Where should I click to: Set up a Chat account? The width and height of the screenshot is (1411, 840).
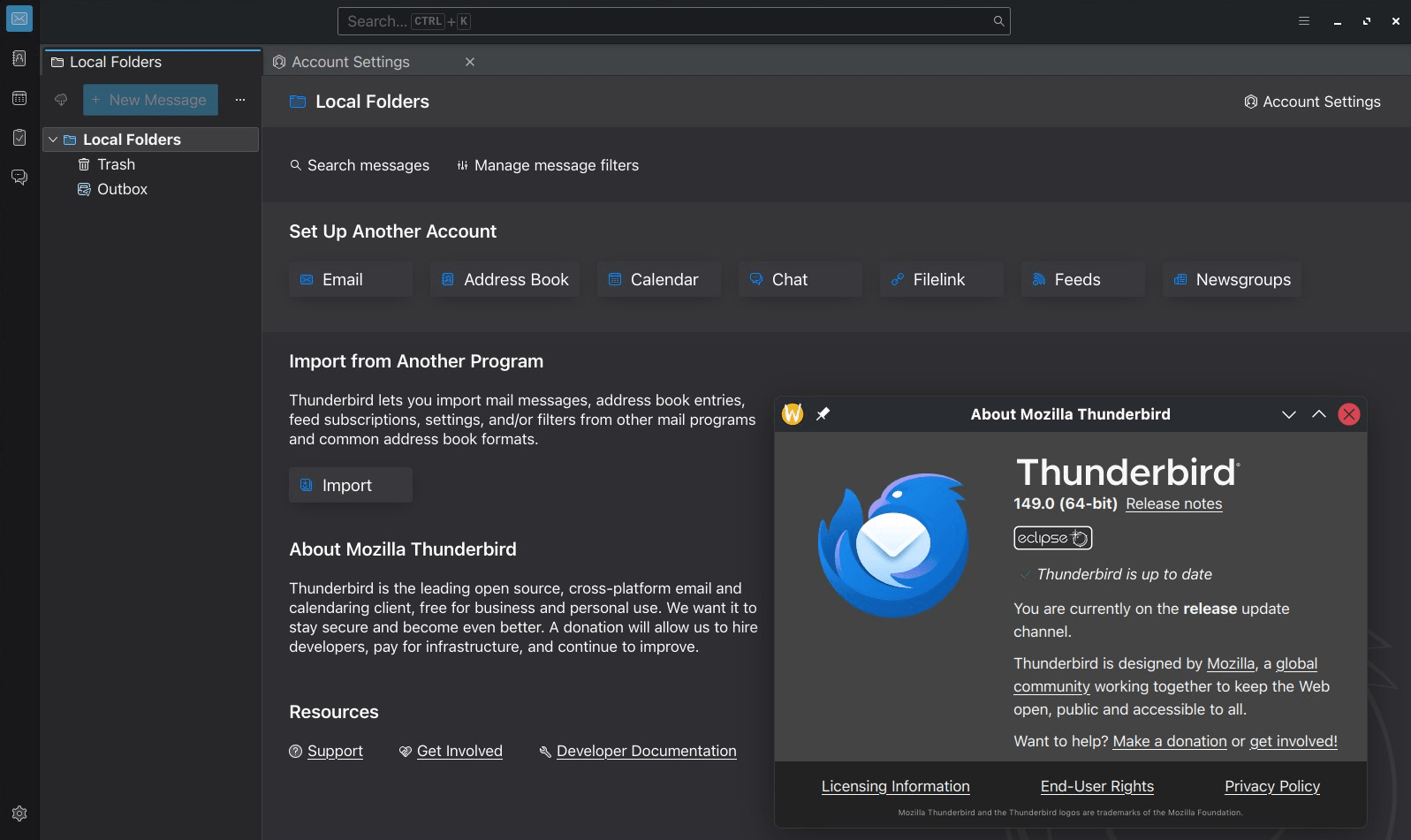(800, 279)
